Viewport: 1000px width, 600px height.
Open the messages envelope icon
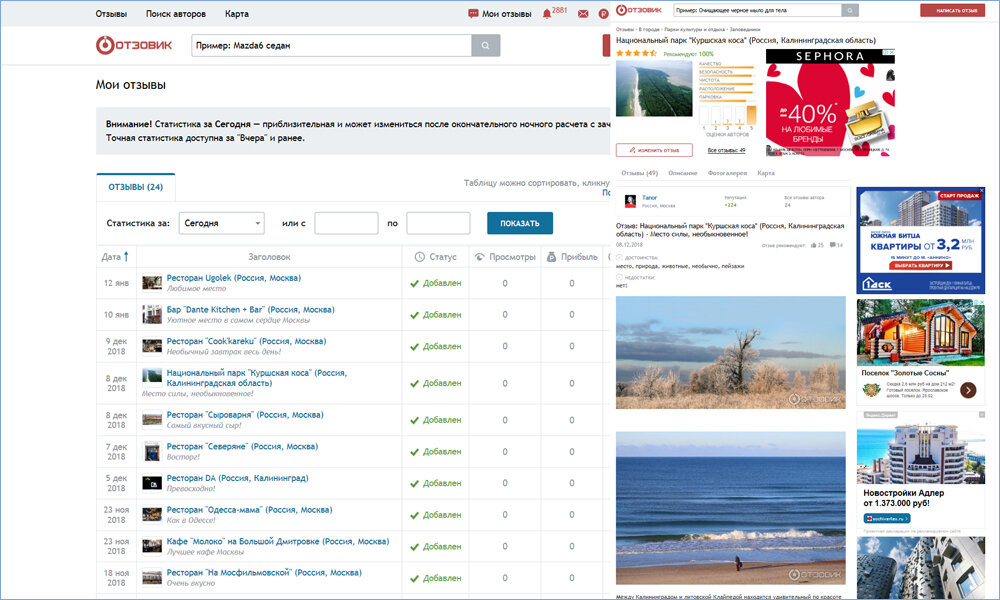pos(583,14)
